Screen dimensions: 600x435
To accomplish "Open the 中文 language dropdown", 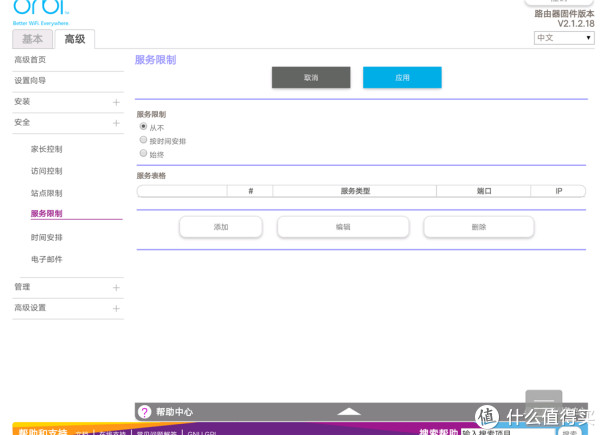I will 564,37.
